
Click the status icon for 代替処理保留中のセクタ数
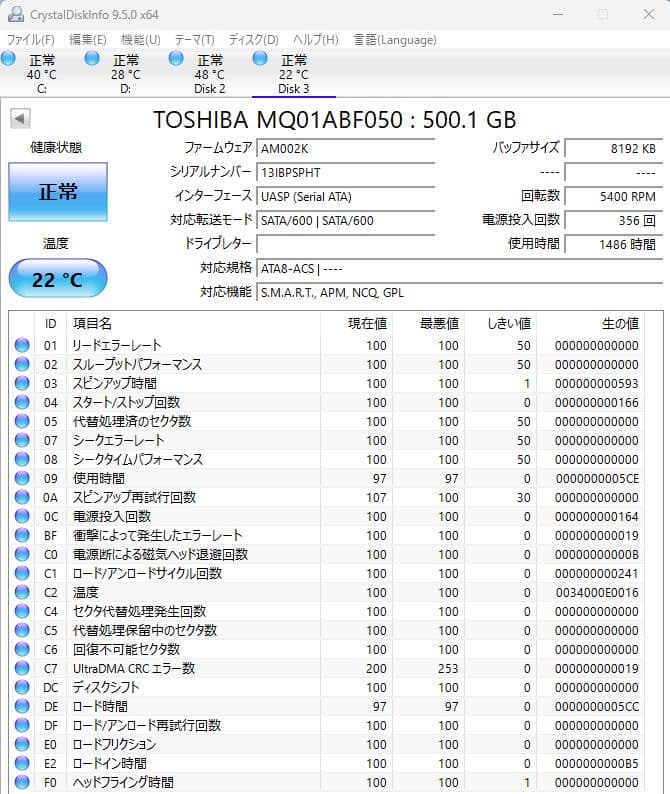[22, 630]
